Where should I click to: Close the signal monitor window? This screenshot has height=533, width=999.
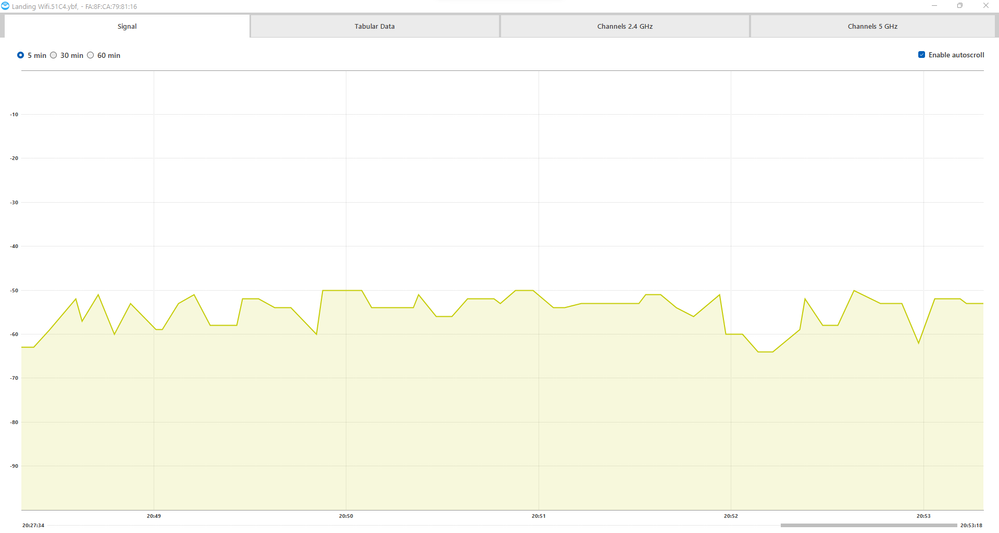coord(985,6)
